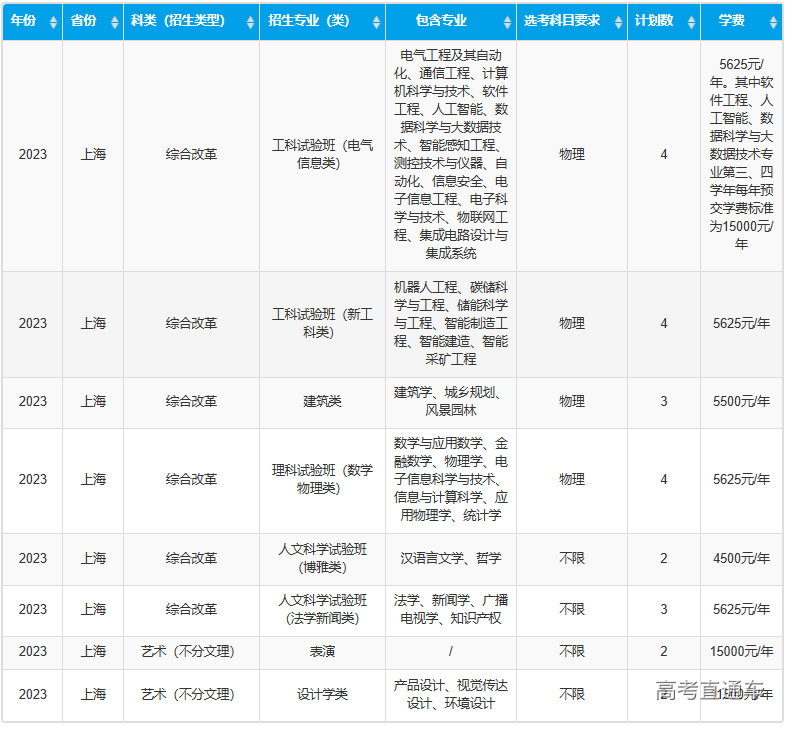Click the 15000元/年 tuition cell
Image resolution: width=793 pixels, height=730 pixels.
pos(741,651)
